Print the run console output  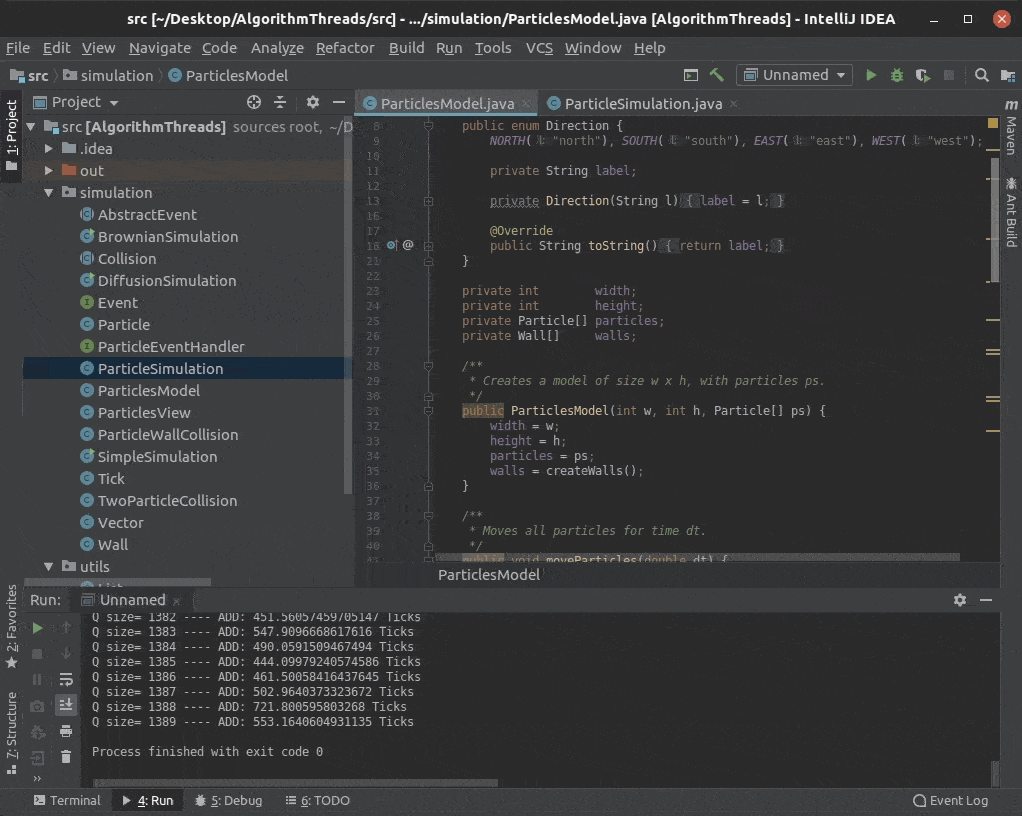66,731
